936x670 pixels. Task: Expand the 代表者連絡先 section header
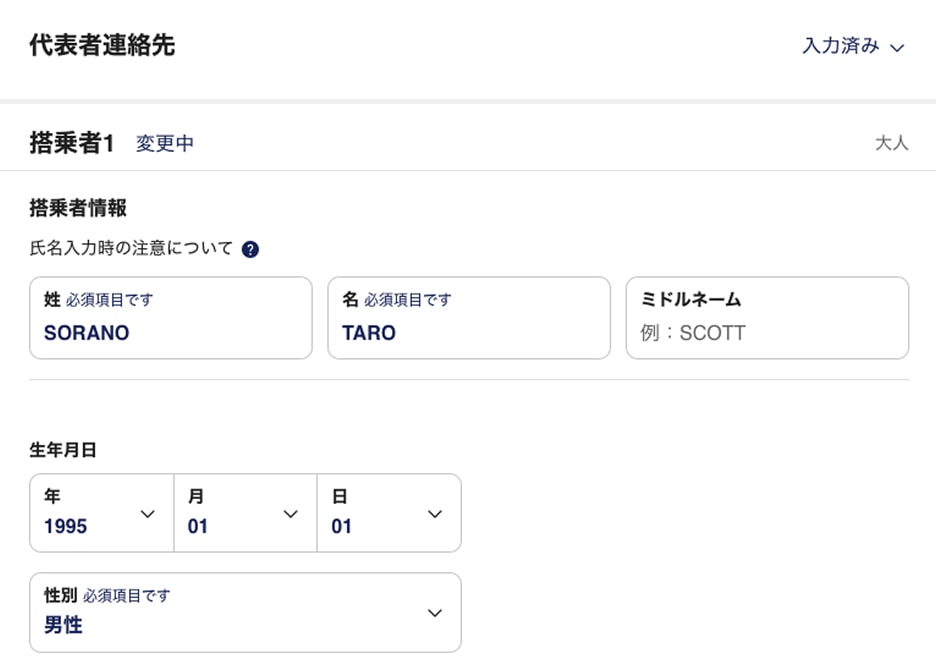[102, 46]
